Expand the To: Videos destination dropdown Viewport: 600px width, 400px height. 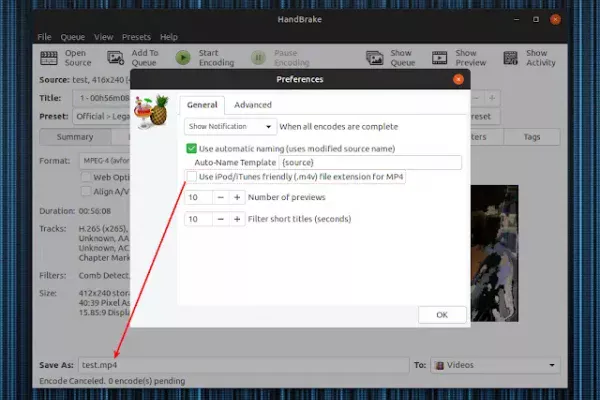click(x=495, y=365)
